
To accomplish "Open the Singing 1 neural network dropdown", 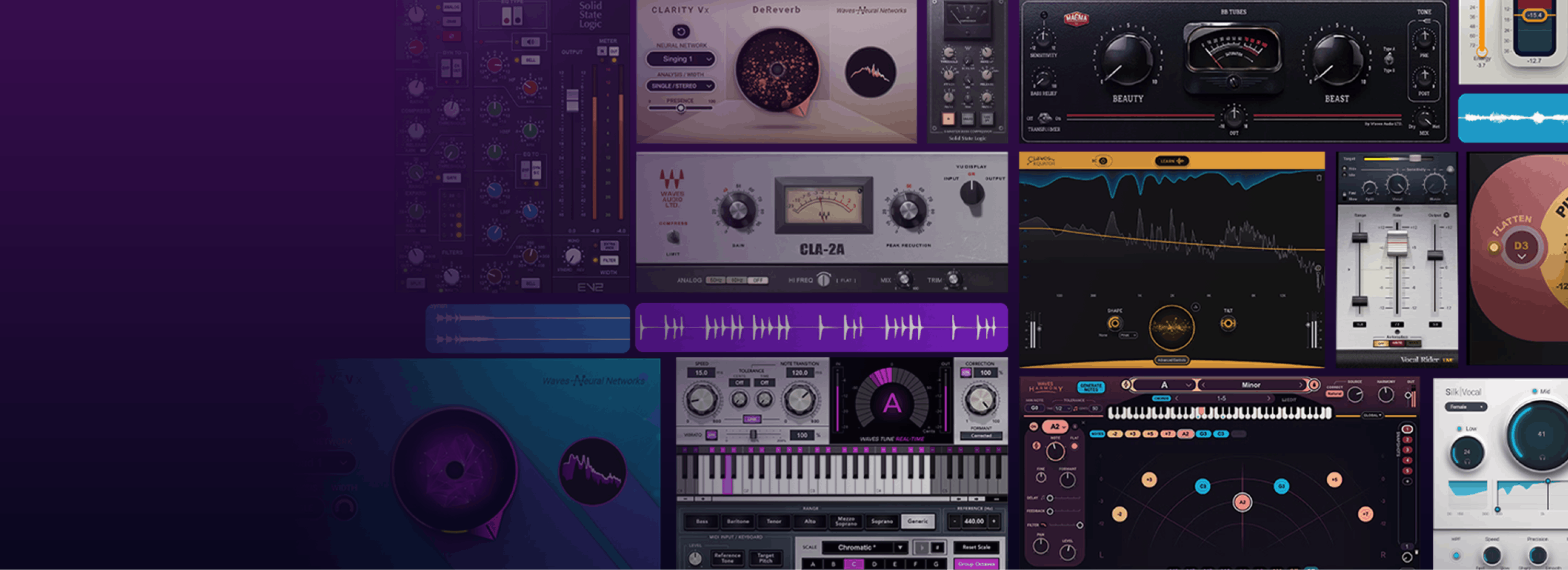I will click(681, 59).
